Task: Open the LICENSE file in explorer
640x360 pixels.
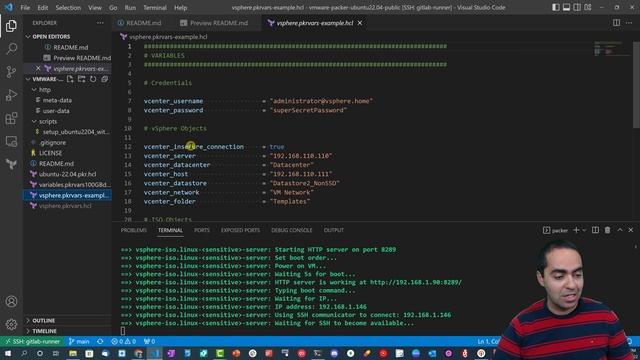Action: [x=51, y=153]
